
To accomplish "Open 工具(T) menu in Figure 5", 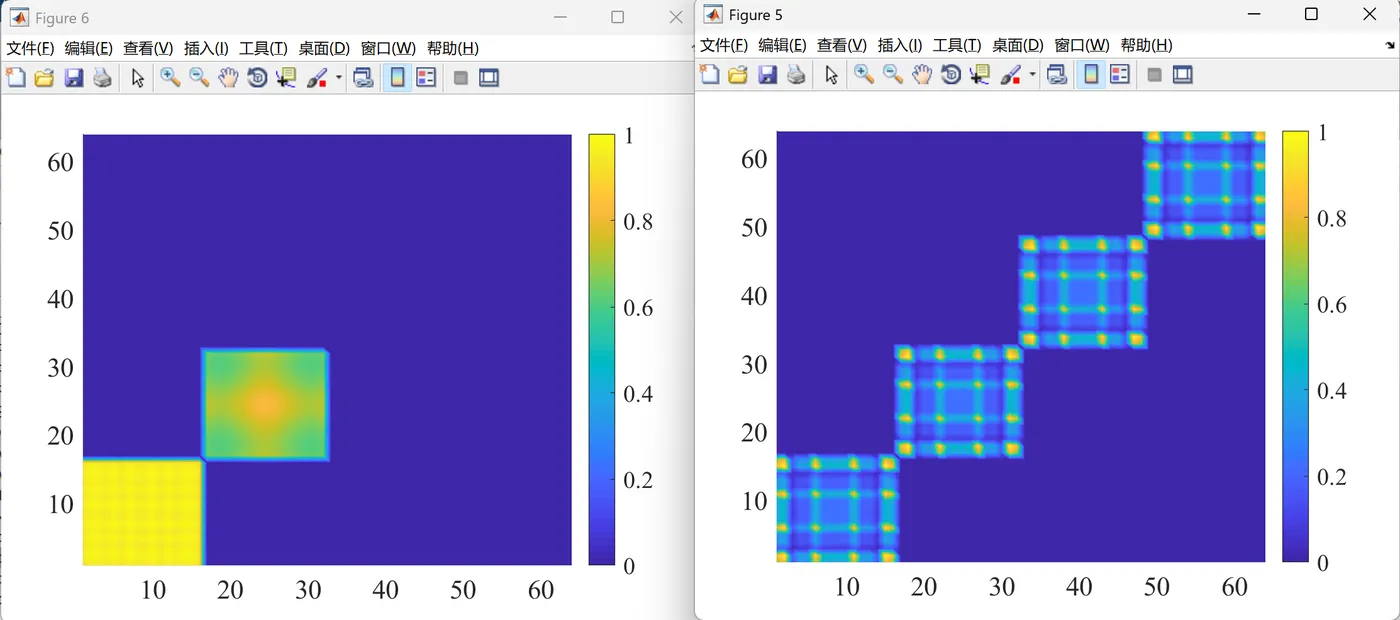I will [x=957, y=45].
